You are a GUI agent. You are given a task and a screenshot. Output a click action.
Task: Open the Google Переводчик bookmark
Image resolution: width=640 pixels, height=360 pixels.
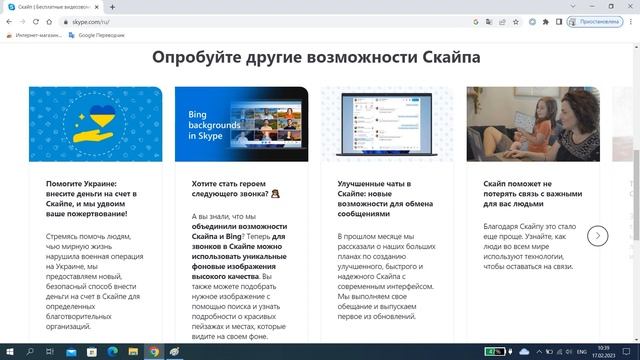coord(97,36)
